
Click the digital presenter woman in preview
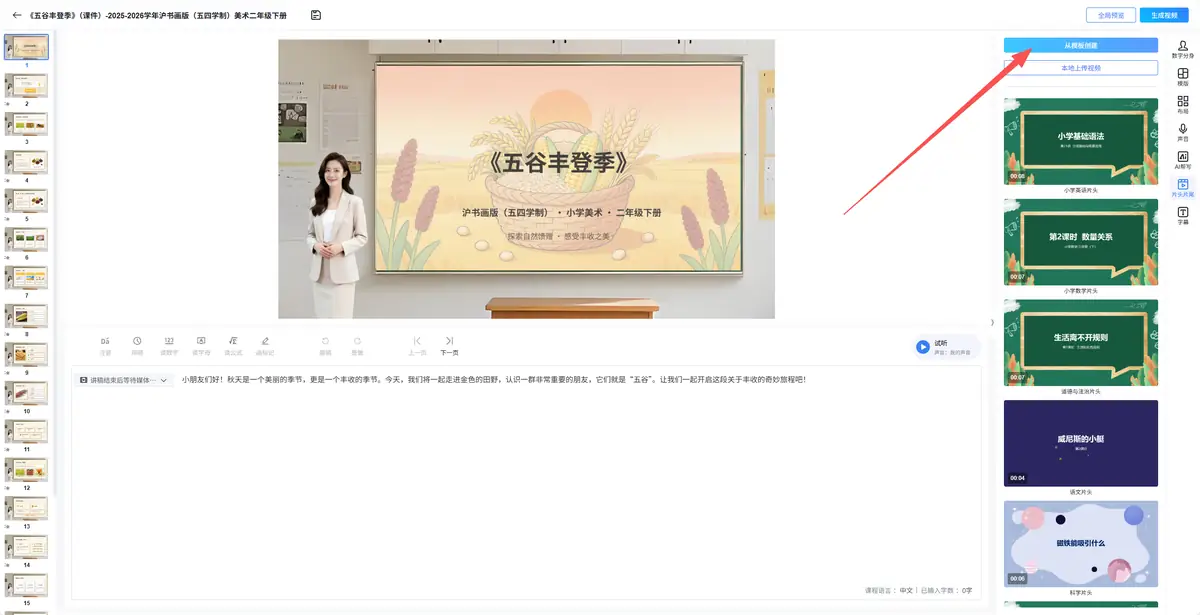pyautogui.click(x=334, y=234)
